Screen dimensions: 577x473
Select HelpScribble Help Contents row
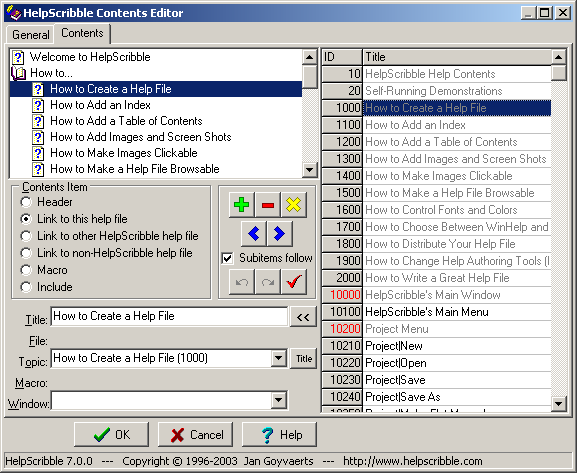point(457,74)
